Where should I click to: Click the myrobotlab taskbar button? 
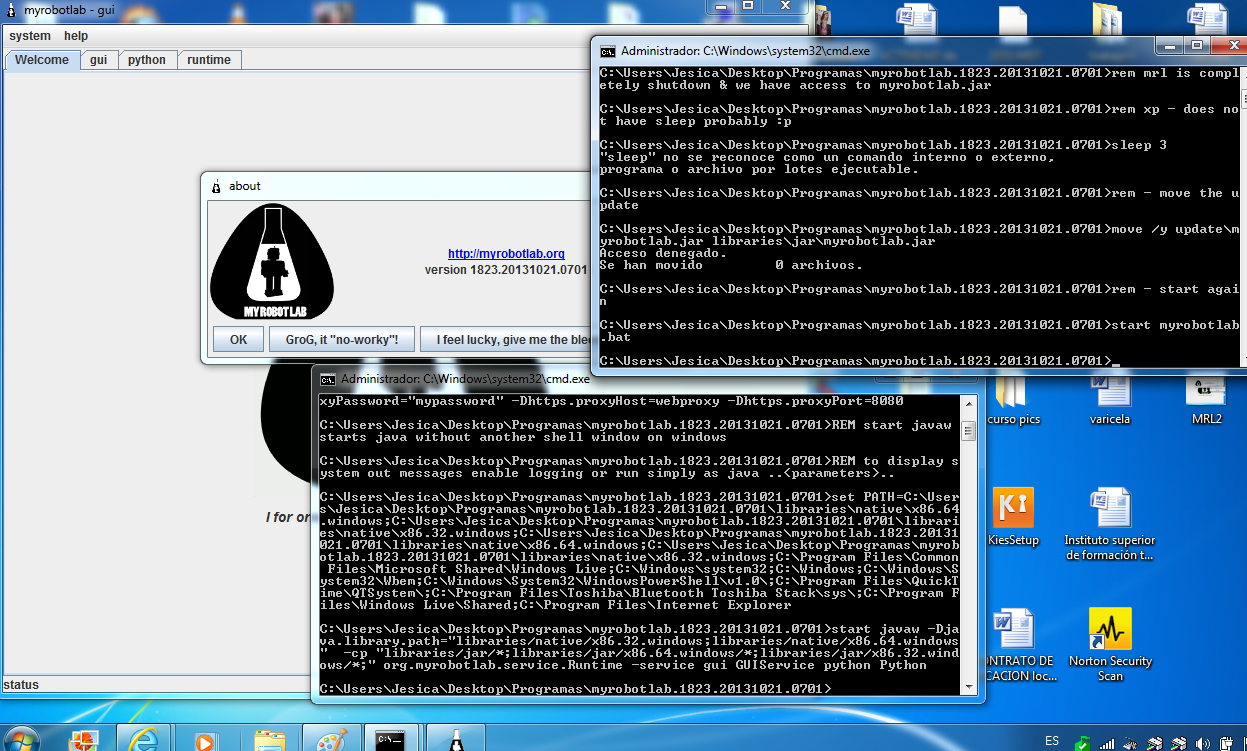pyautogui.click(x=455, y=739)
